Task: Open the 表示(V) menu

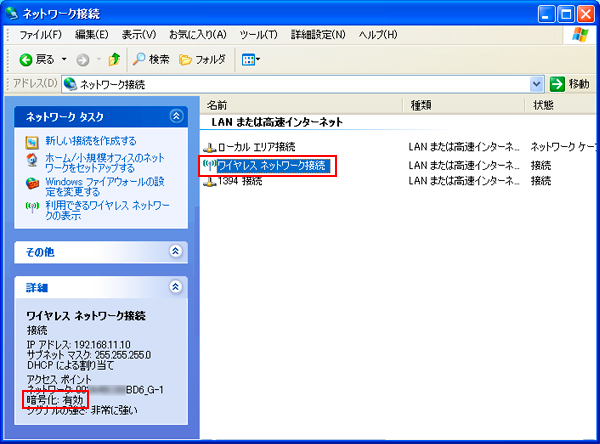Action: (139, 35)
